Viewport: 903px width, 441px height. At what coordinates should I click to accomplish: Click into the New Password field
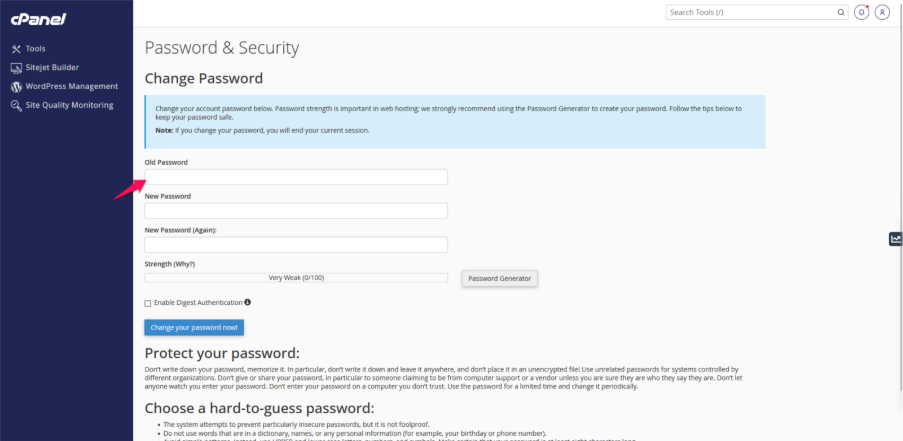pos(296,211)
